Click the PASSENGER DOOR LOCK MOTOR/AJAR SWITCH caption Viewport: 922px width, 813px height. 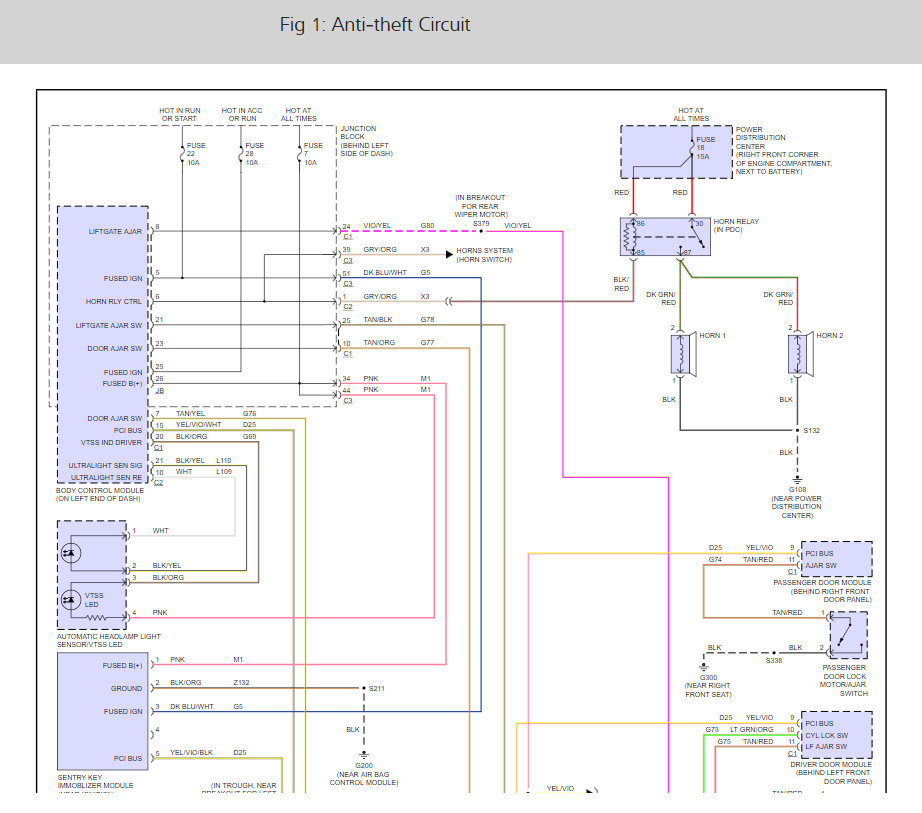[x=844, y=681]
